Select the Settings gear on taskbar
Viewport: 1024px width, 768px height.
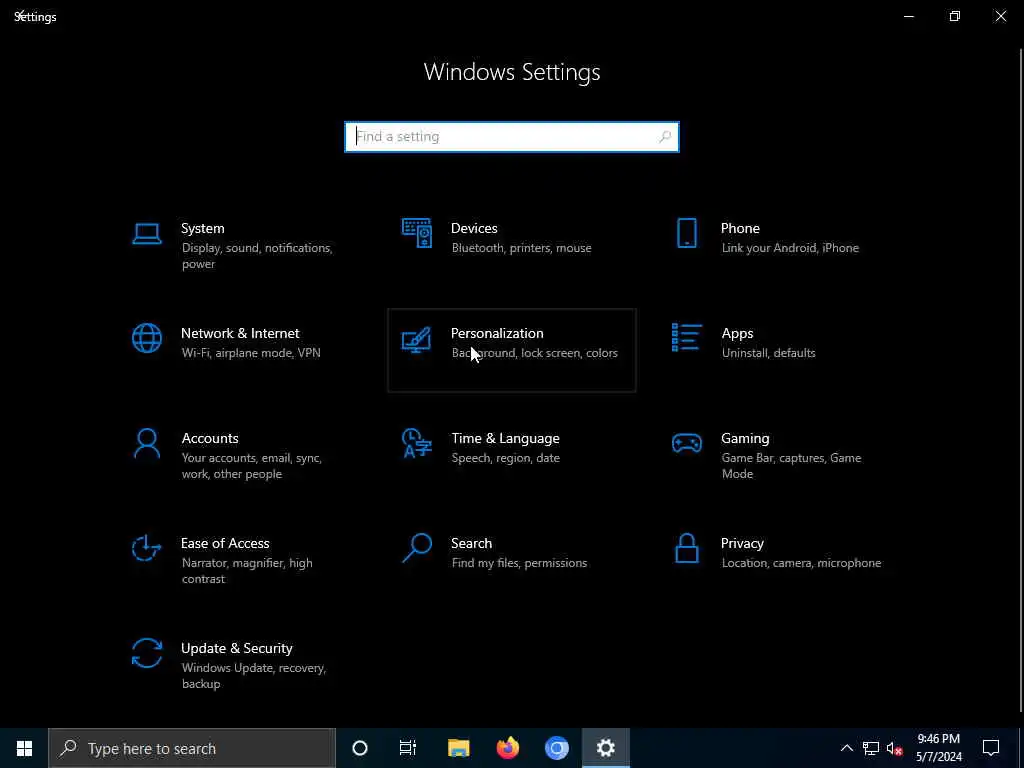[606, 748]
